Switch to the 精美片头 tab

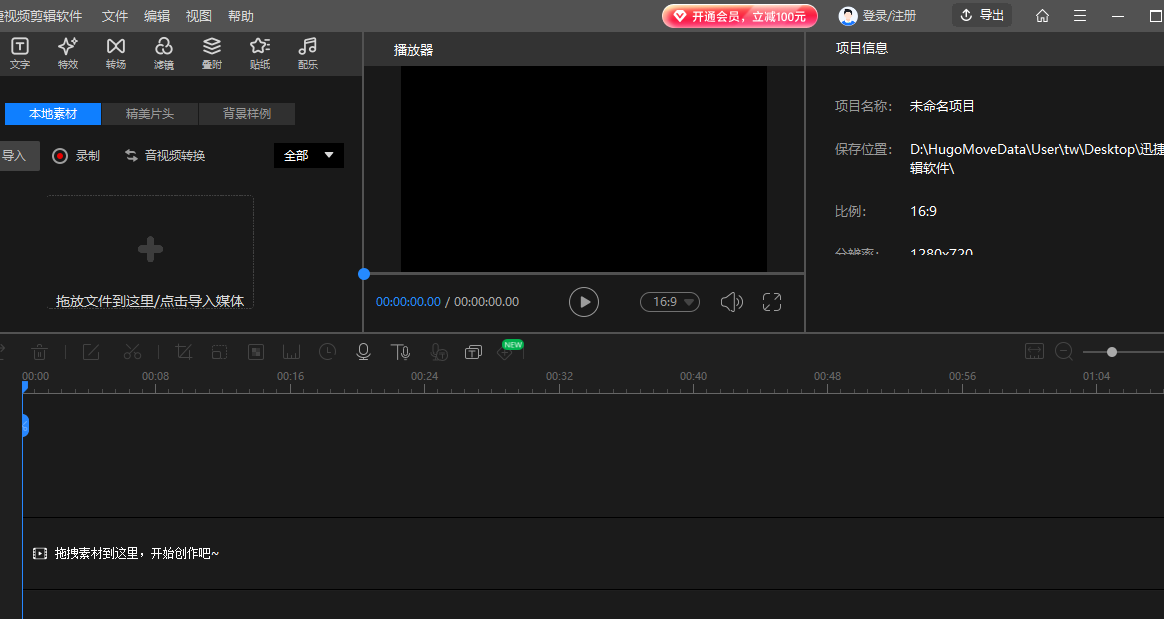click(150, 114)
